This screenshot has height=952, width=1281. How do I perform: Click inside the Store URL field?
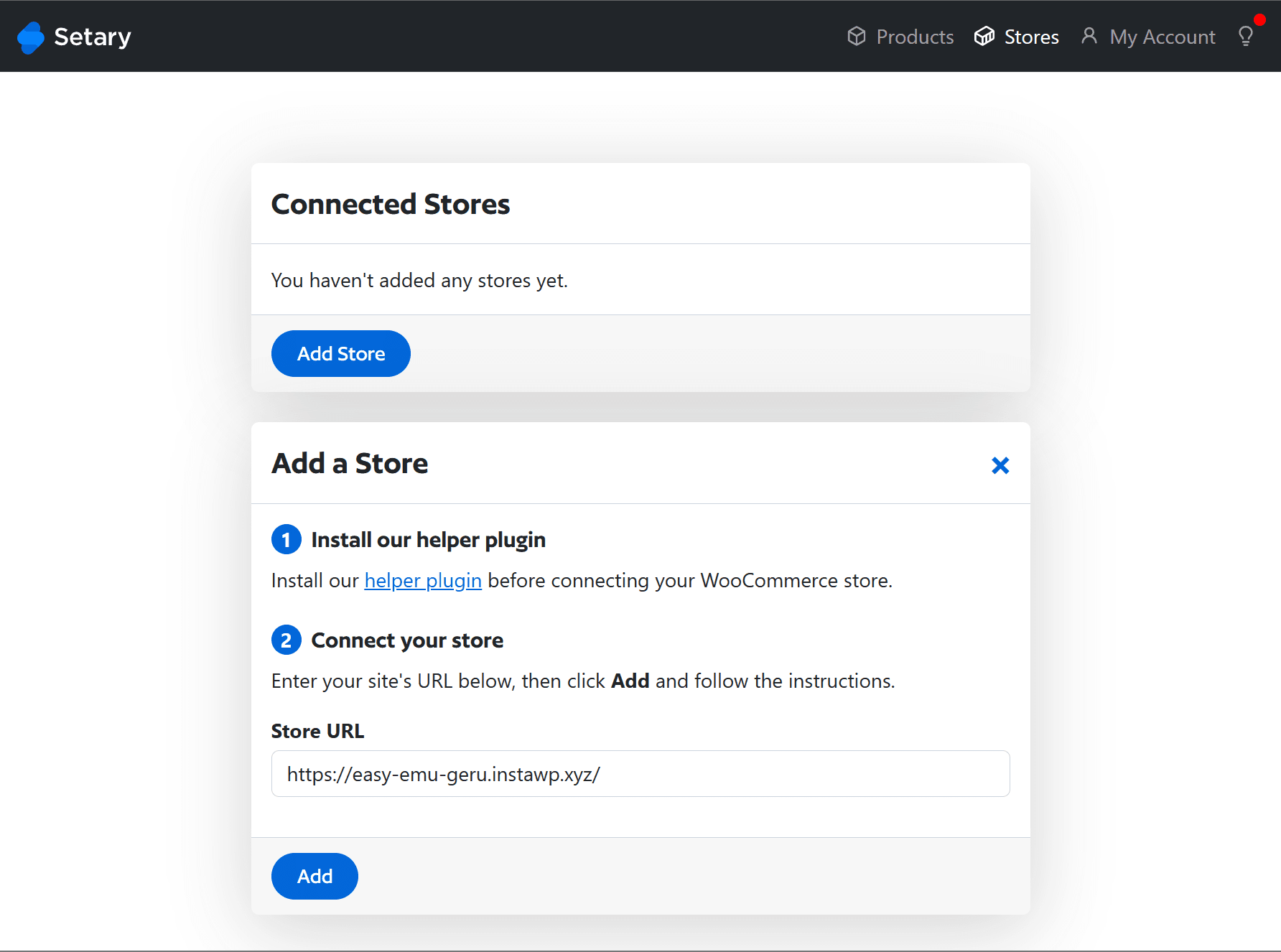click(640, 773)
